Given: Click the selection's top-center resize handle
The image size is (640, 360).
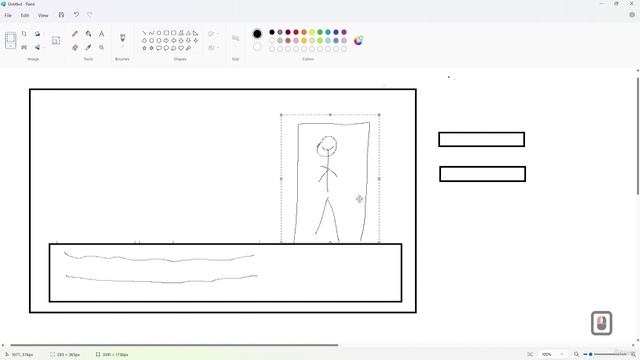Looking at the screenshot, I should (x=330, y=115).
